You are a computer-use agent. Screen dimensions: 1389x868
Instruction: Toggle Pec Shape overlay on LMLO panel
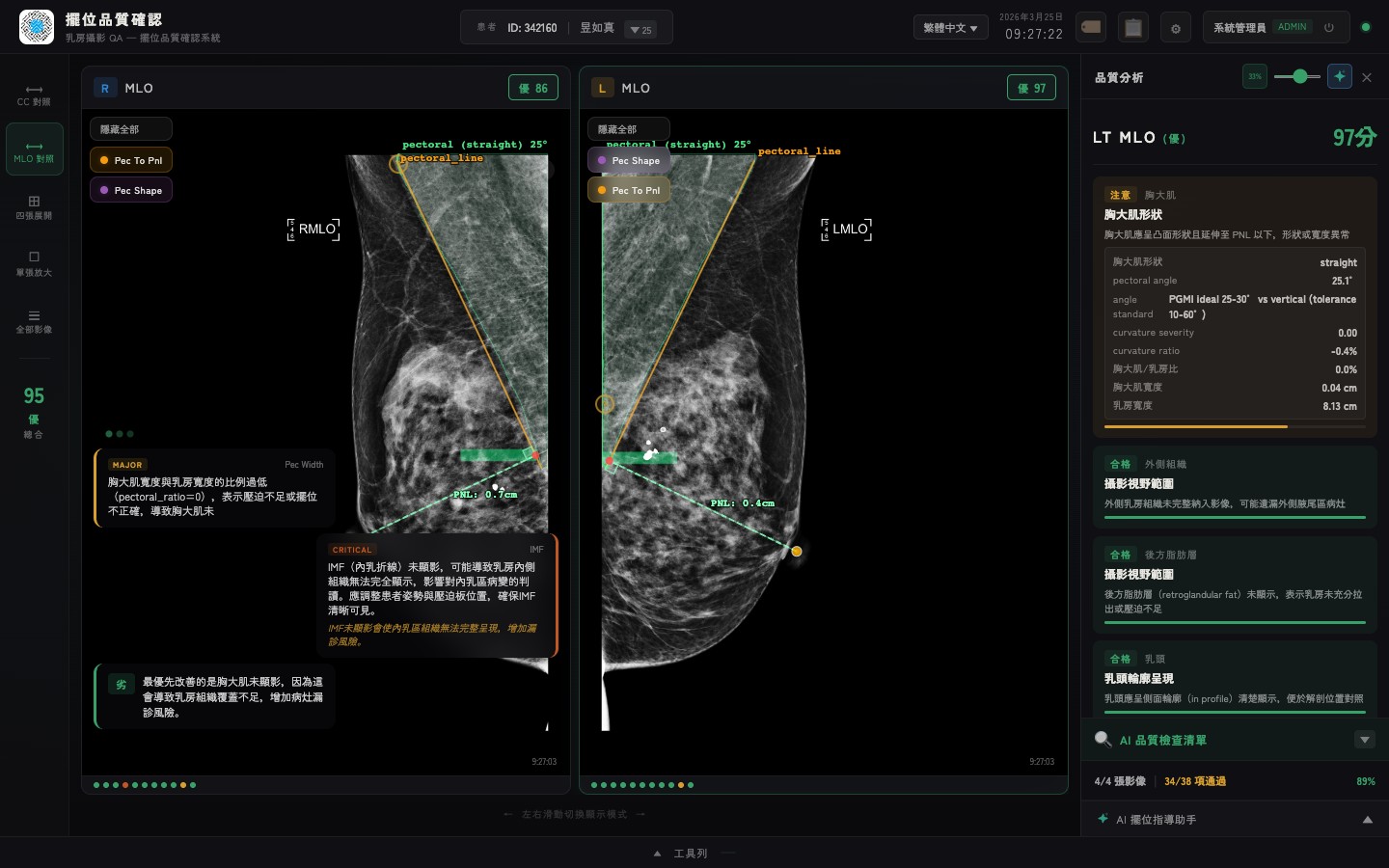point(629,160)
